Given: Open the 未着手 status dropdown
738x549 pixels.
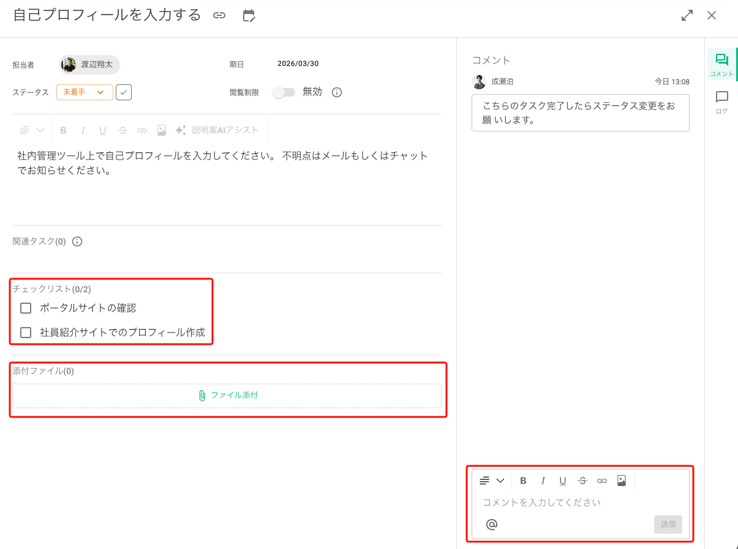Looking at the screenshot, I should coord(84,92).
